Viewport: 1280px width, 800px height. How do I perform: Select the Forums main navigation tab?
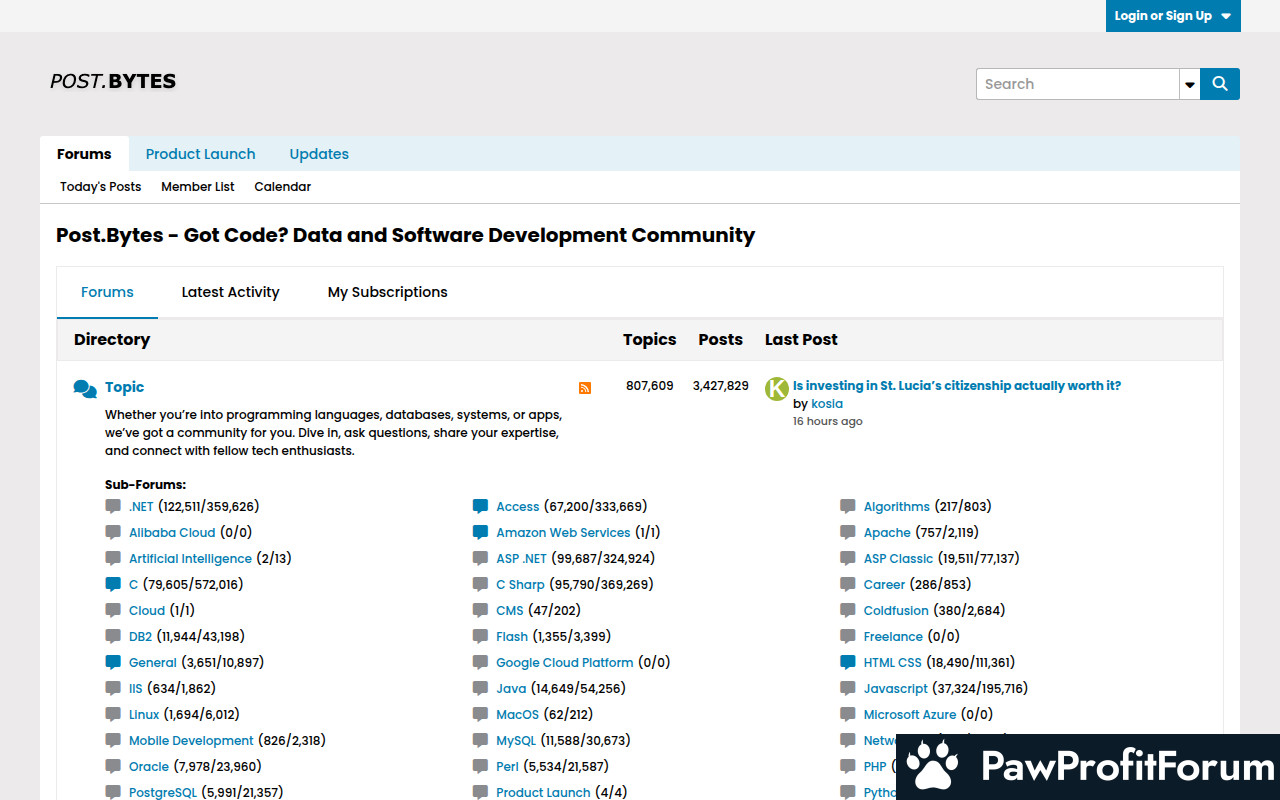[84, 154]
